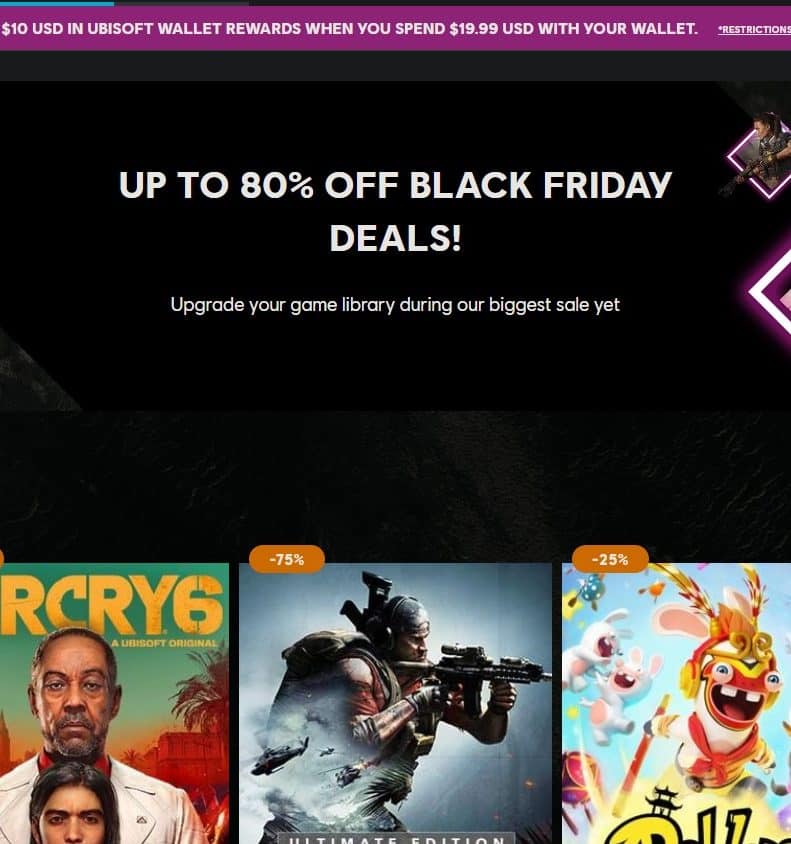Click the -25% discount badge
Screen dimensions: 791x844
coord(610,559)
